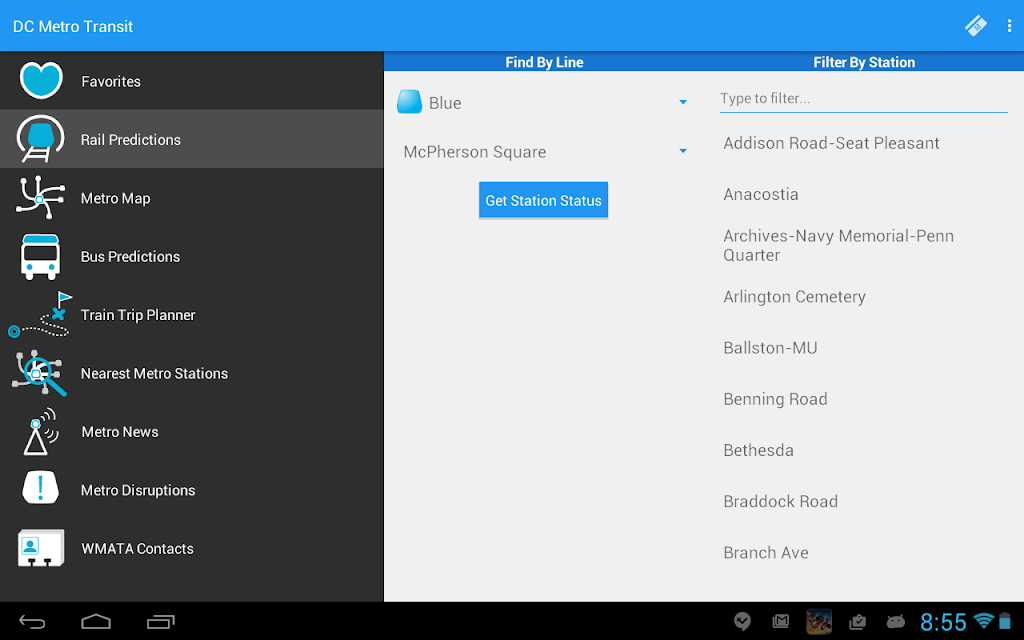Open the WMATA Contacts card icon
This screenshot has width=1024, height=640.
pyautogui.click(x=40, y=548)
